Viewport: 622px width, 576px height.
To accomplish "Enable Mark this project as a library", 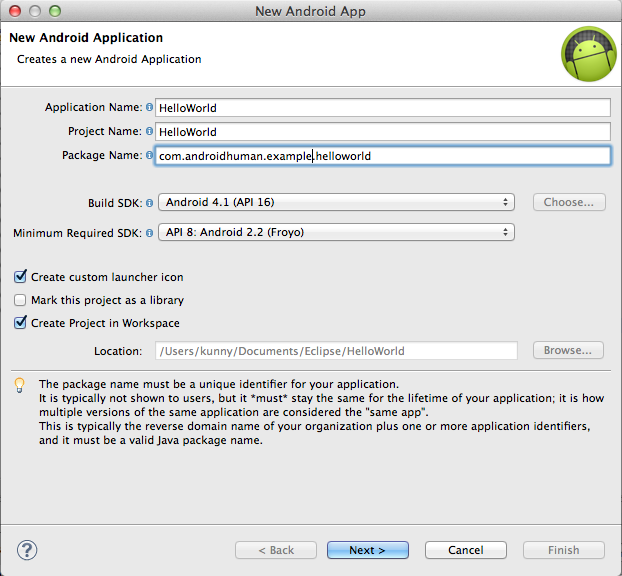I will pos(20,300).
